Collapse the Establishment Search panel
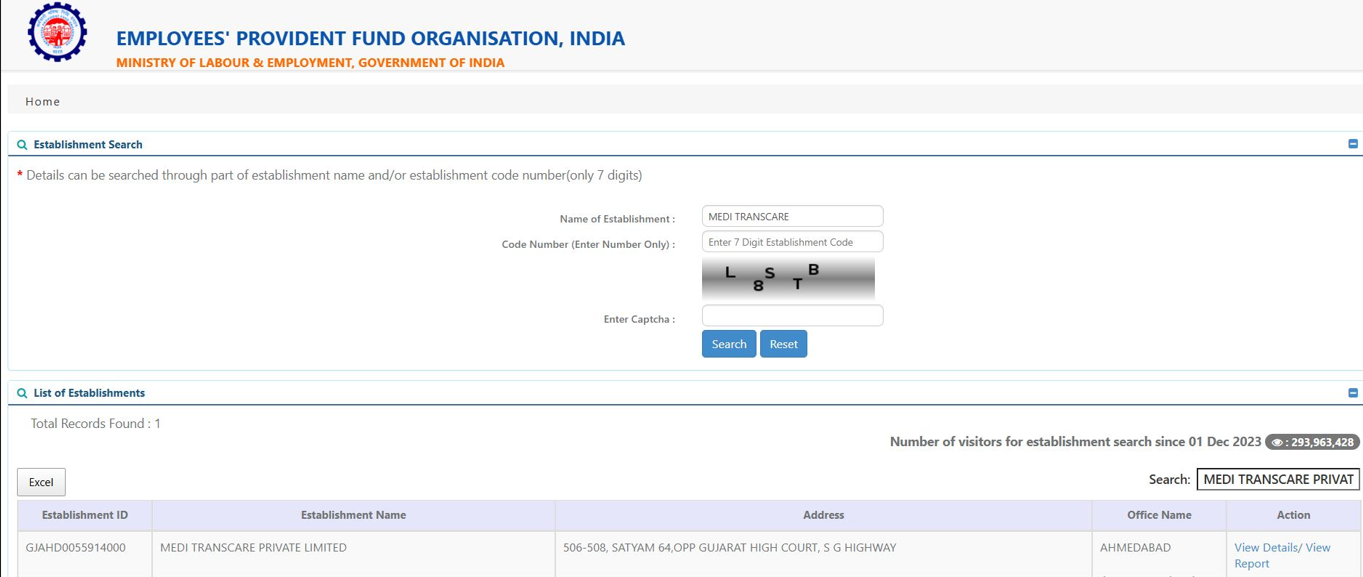Screen dimensions: 1363x577 1352,144
